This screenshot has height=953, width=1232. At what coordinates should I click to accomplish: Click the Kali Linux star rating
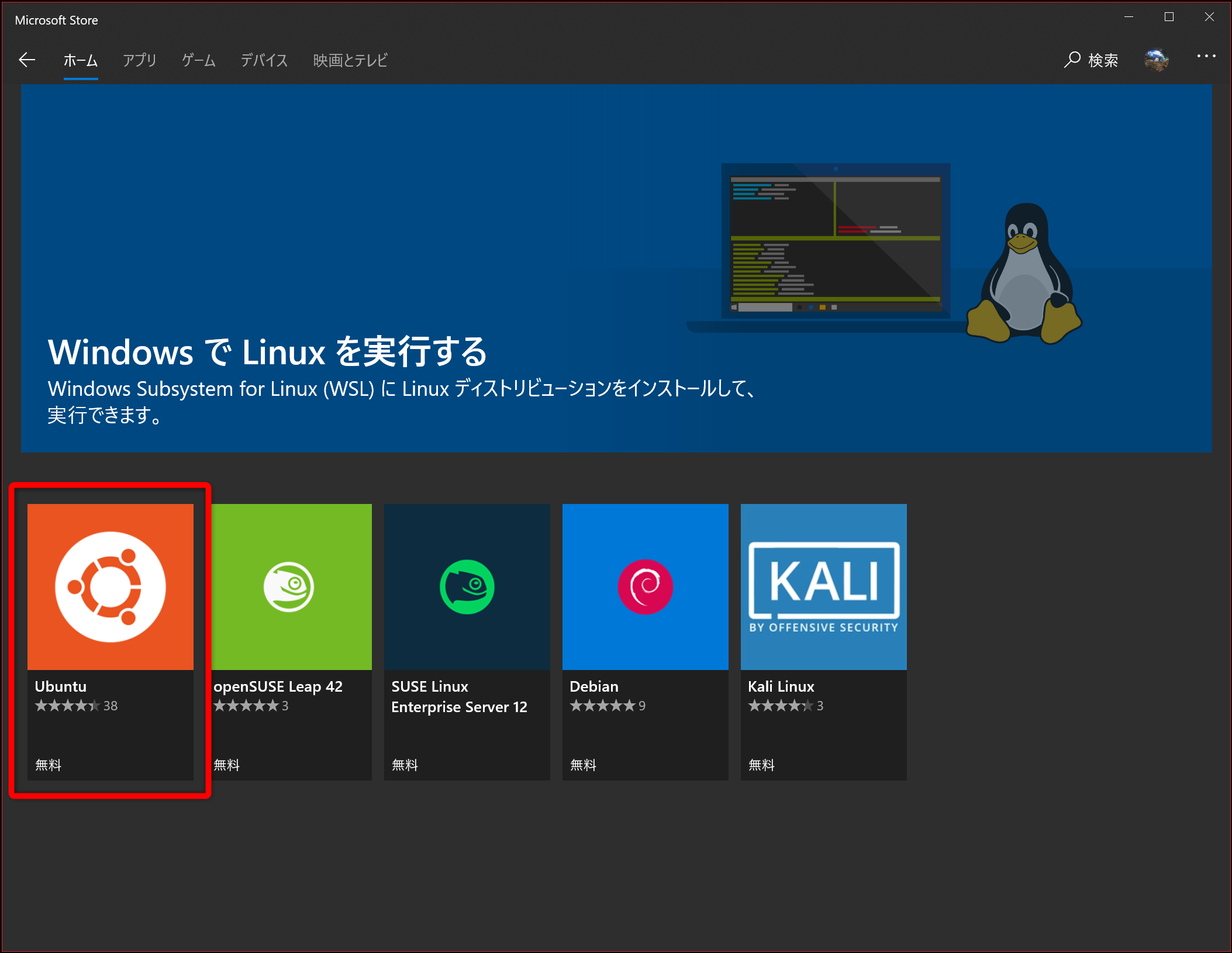click(781, 706)
